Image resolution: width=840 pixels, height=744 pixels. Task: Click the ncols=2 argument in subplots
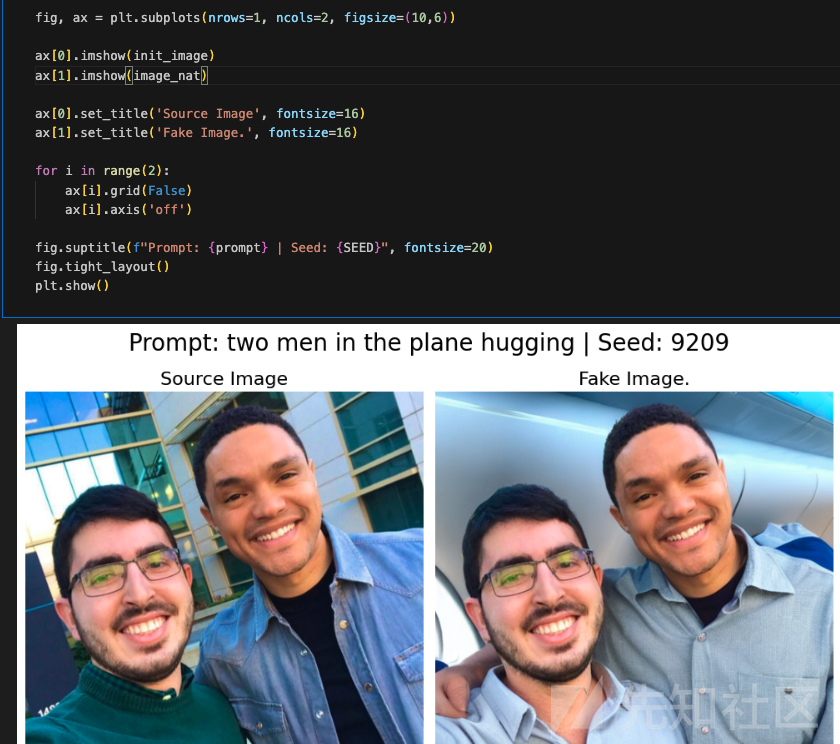[302, 18]
